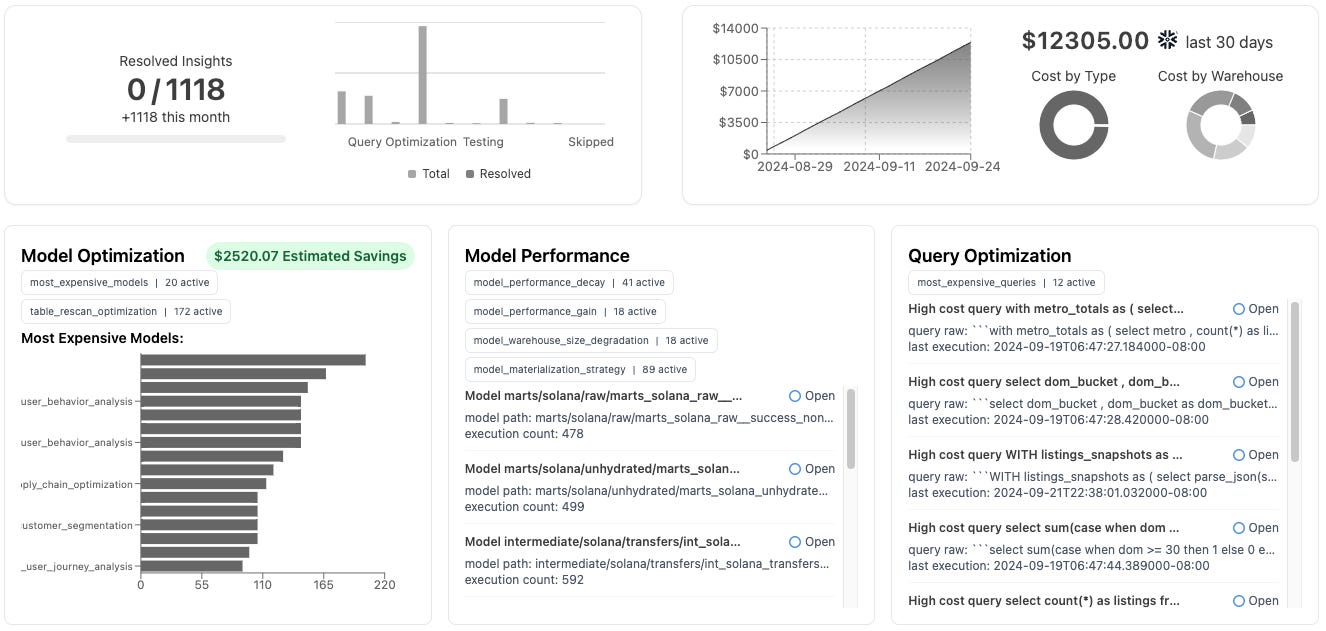Open High cost query select sum(case title
This screenshot has width=1326, height=631.
pos(1044,528)
